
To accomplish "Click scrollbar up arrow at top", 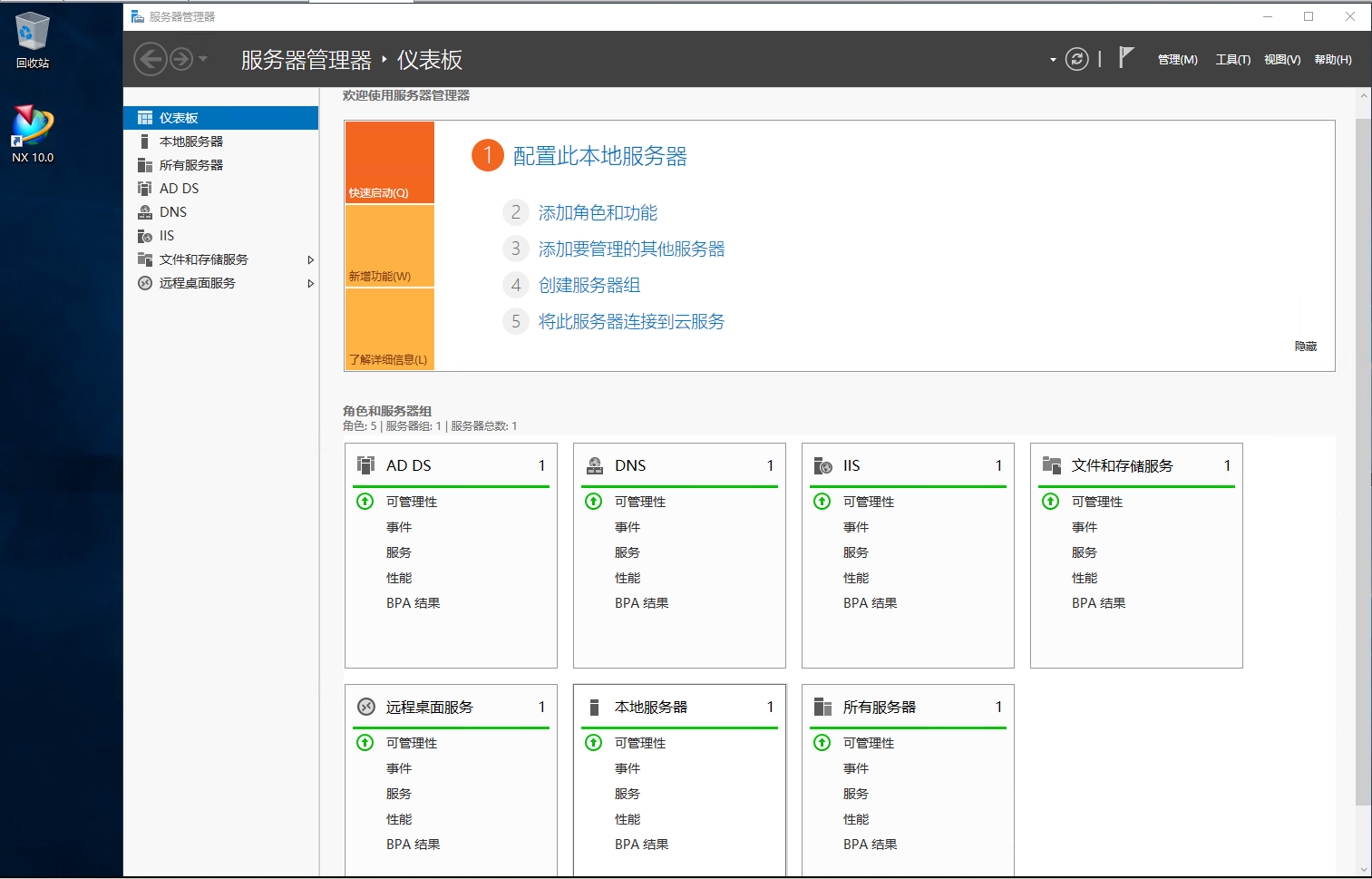I will [x=1363, y=95].
